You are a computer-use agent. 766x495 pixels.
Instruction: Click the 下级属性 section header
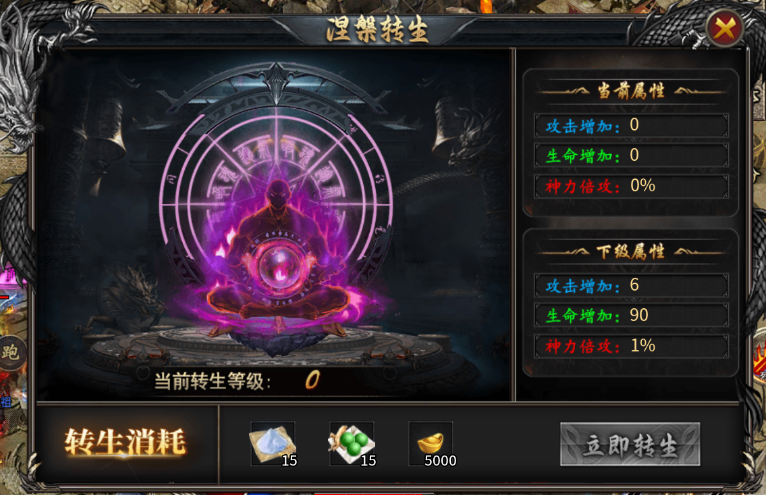630,252
